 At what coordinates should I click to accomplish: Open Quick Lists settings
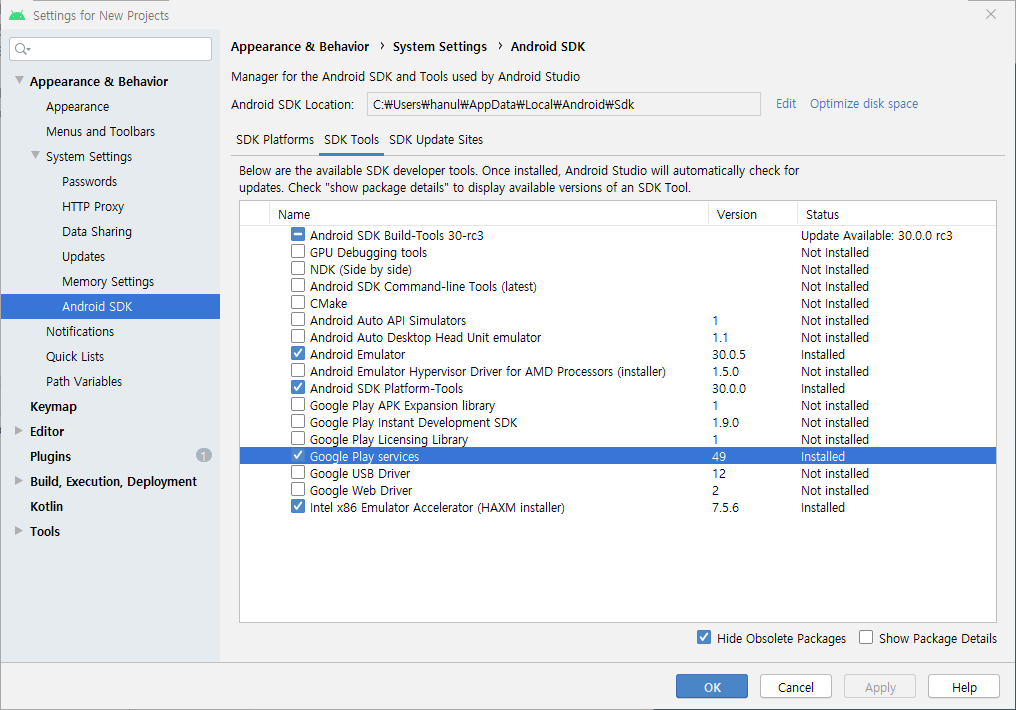[x=75, y=356]
